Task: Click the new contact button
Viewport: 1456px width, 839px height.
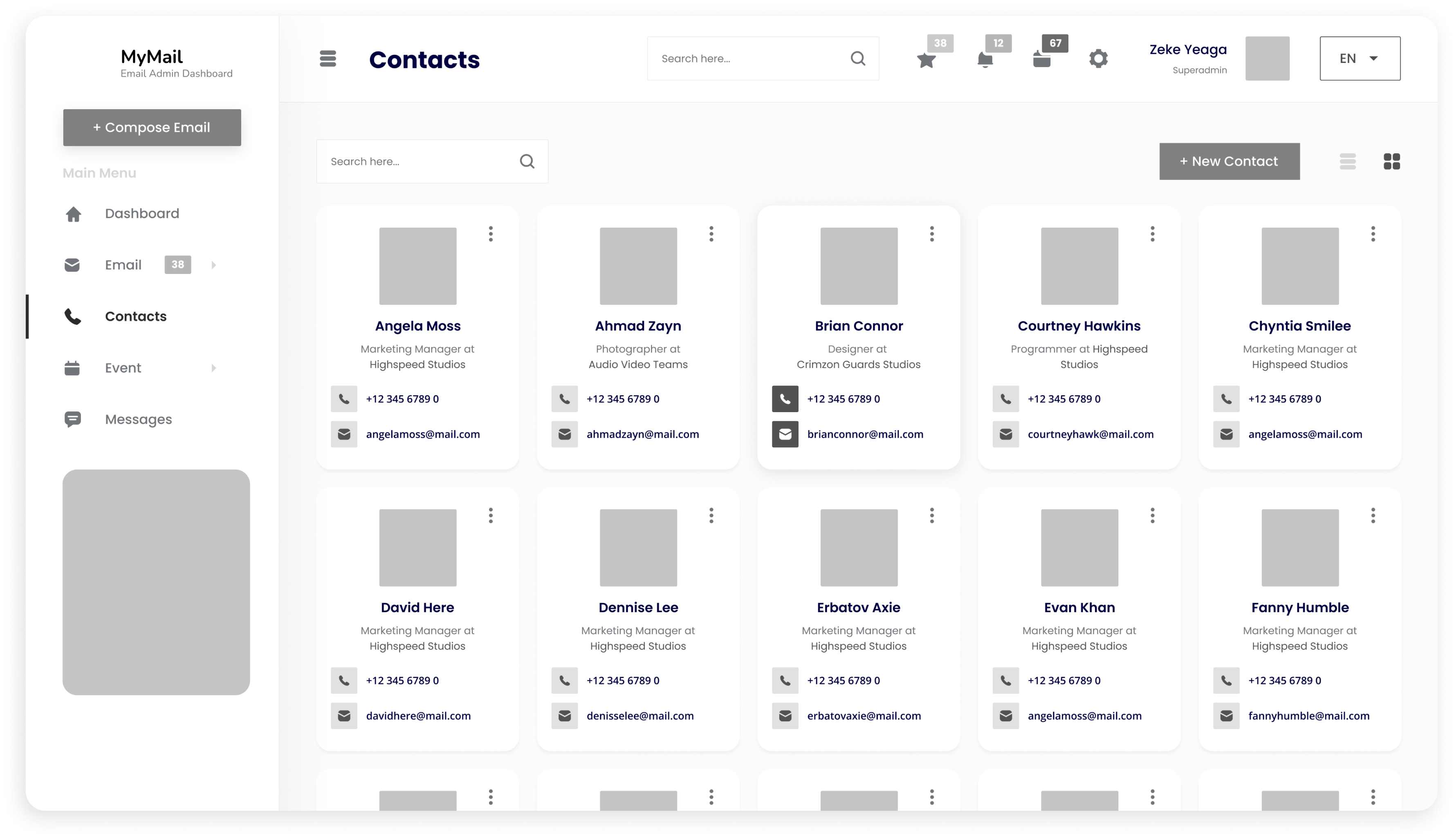Action: click(x=1229, y=161)
